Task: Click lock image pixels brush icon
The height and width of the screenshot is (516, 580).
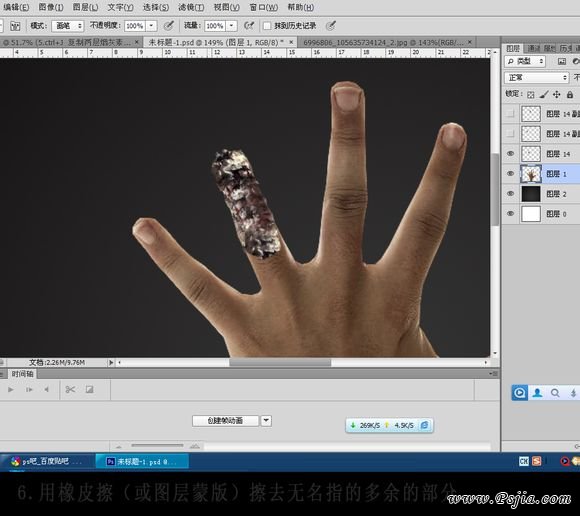Action: [543, 95]
